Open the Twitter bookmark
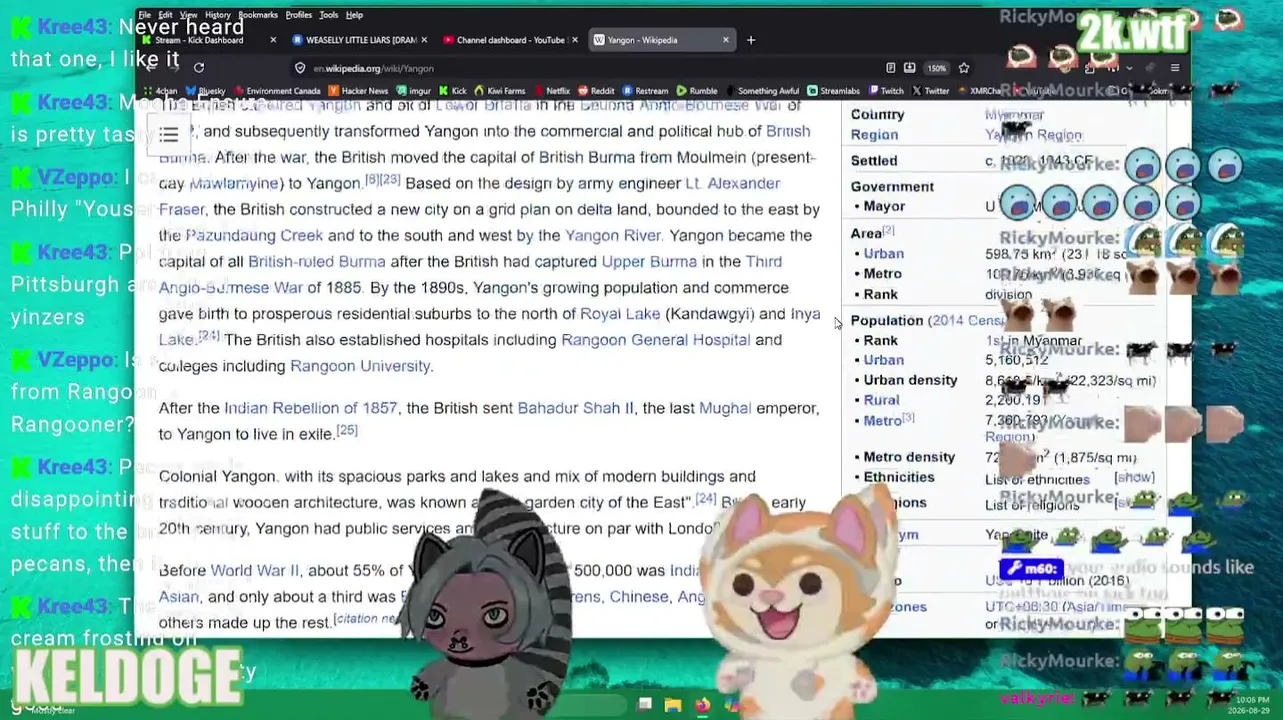Image resolution: width=1283 pixels, height=720 pixels. point(931,91)
